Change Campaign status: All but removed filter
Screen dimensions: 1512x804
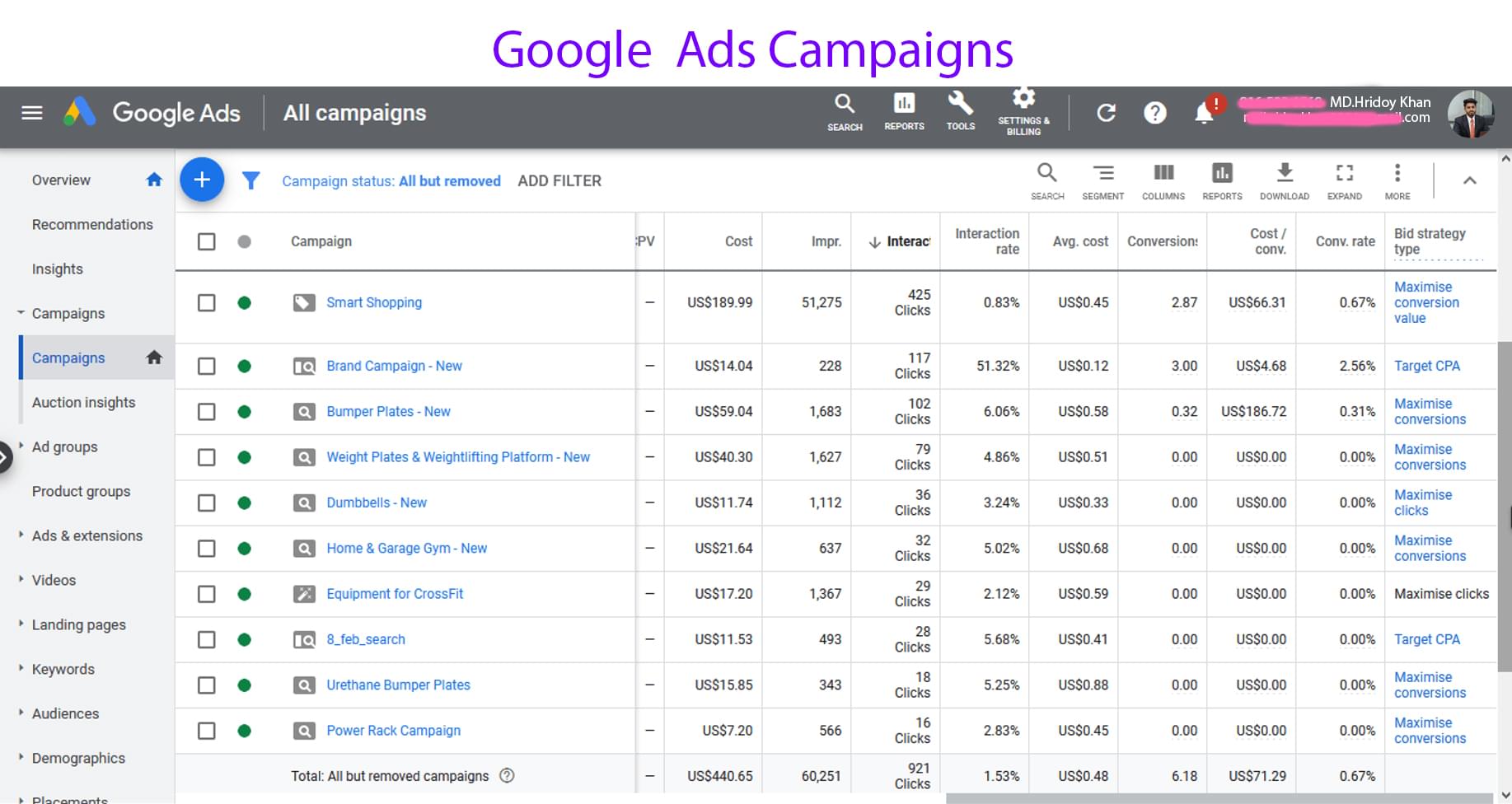tap(391, 180)
